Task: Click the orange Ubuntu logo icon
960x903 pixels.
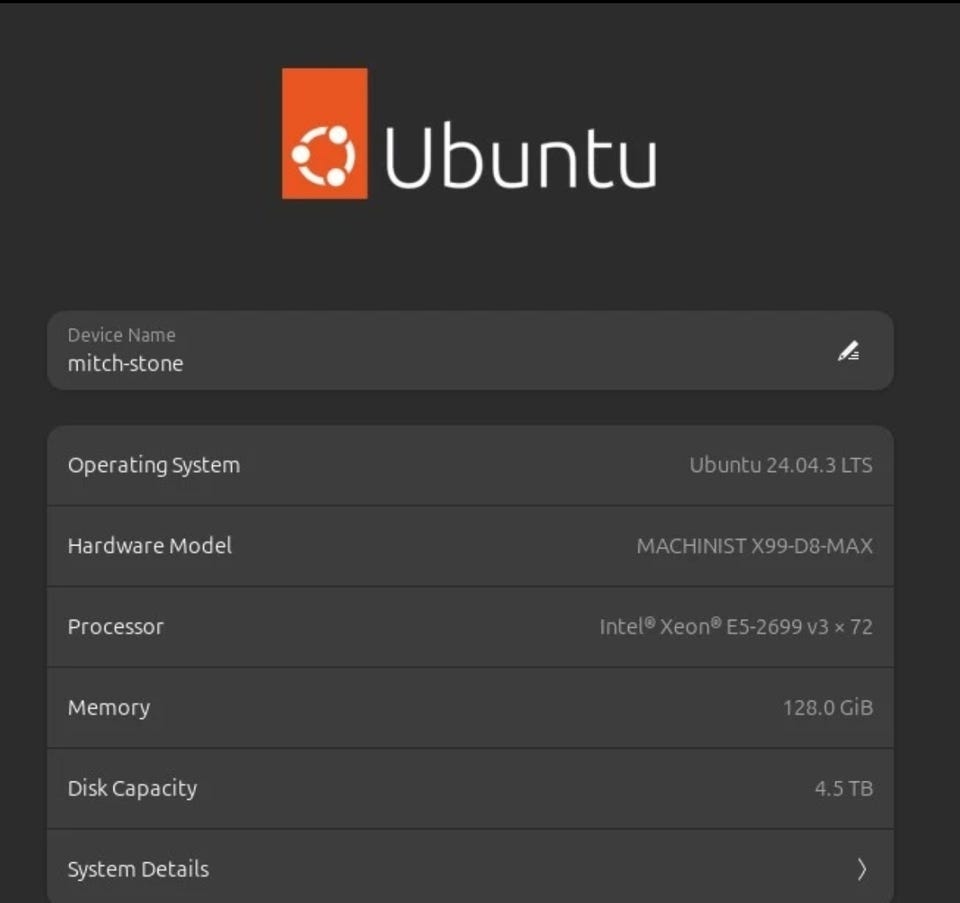Action: [324, 133]
